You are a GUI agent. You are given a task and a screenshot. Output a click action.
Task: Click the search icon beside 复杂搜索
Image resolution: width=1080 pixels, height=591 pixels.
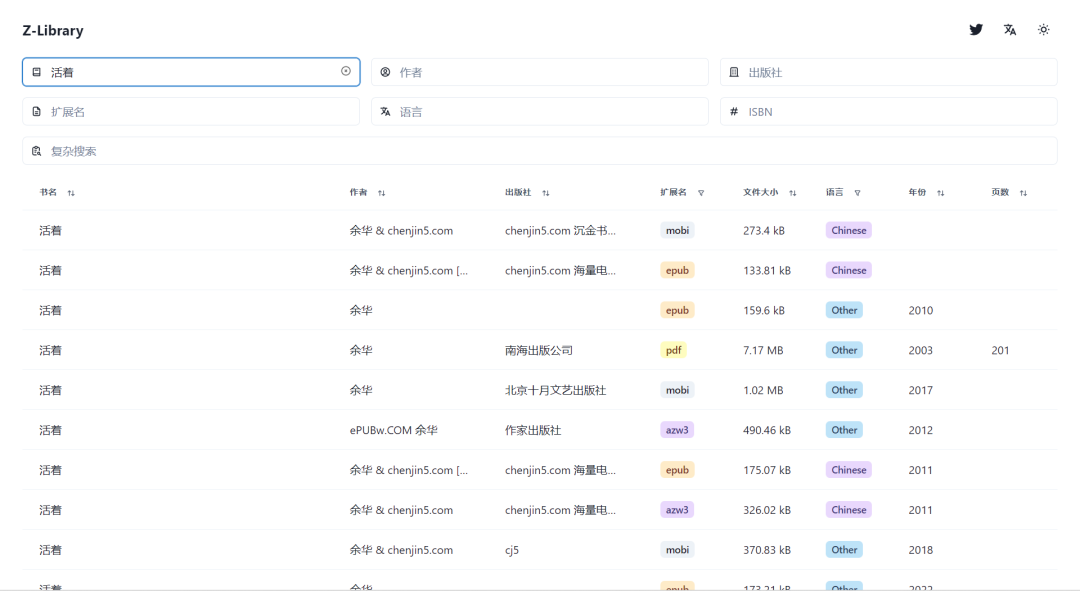(x=37, y=150)
